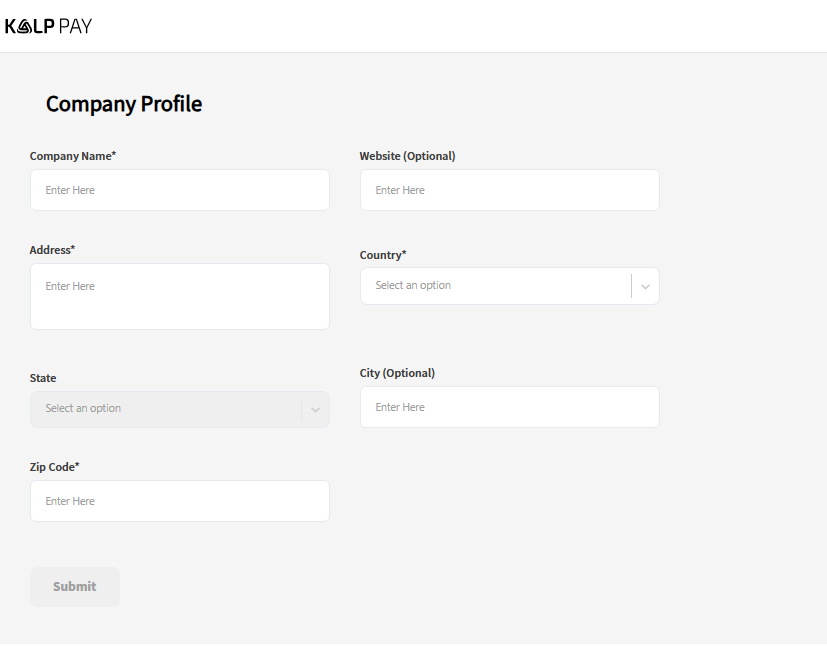Click the Country dropdown chevron arrow
Viewport: 827px width, 646px height.
pyautogui.click(x=645, y=286)
